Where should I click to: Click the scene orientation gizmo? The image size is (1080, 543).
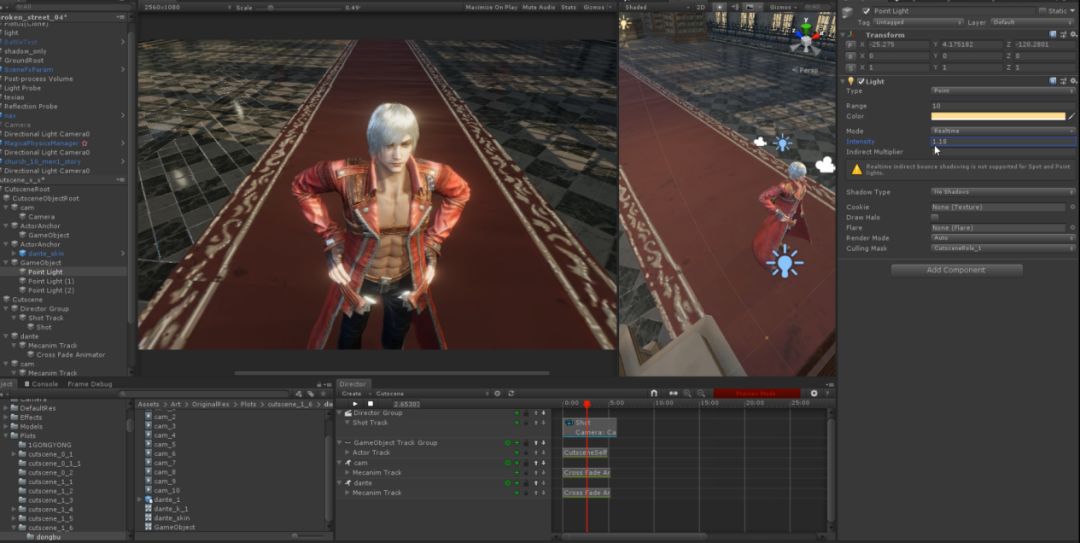click(805, 39)
